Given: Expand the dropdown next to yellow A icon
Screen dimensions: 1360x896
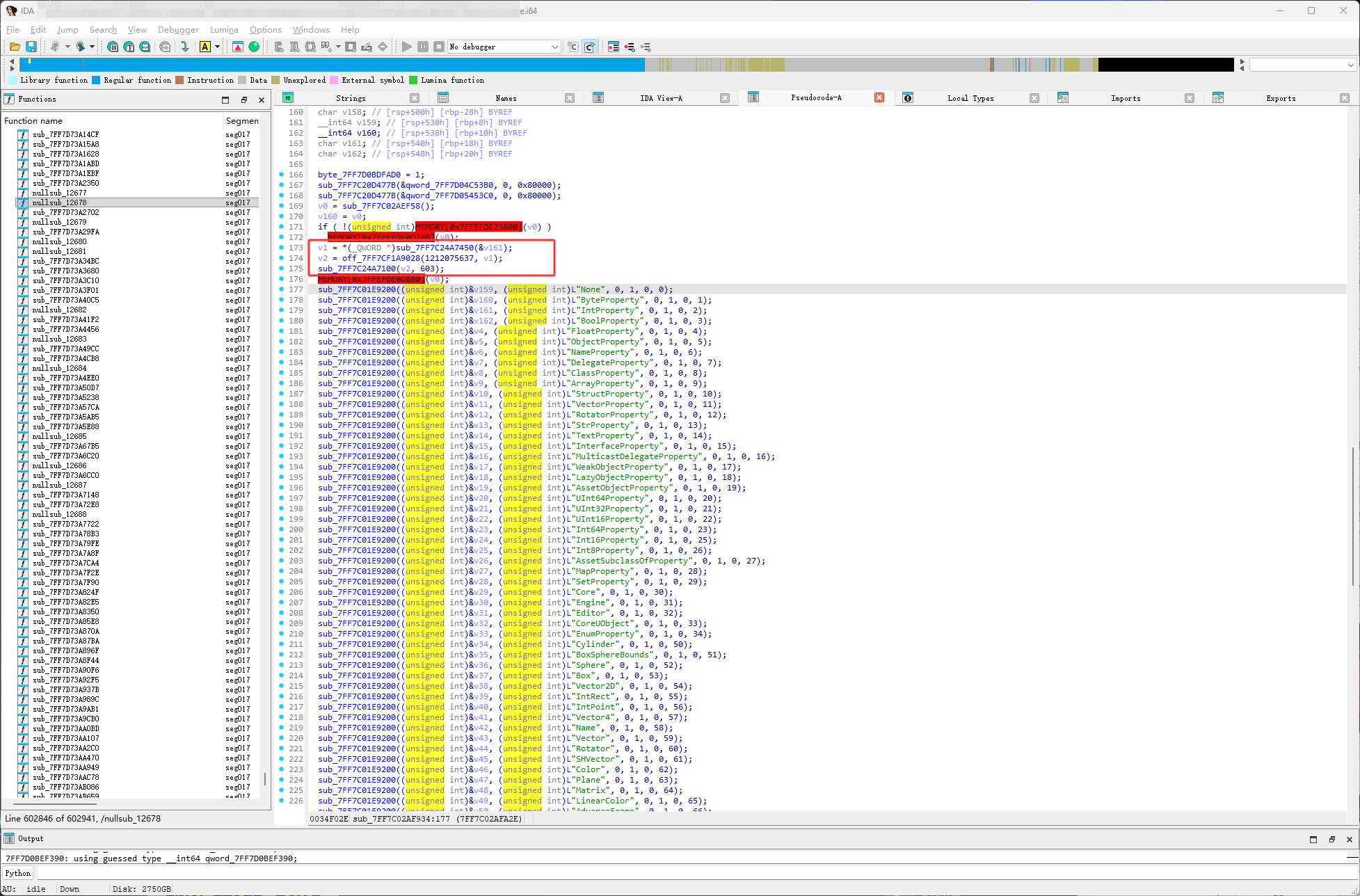Looking at the screenshot, I should click(x=218, y=47).
